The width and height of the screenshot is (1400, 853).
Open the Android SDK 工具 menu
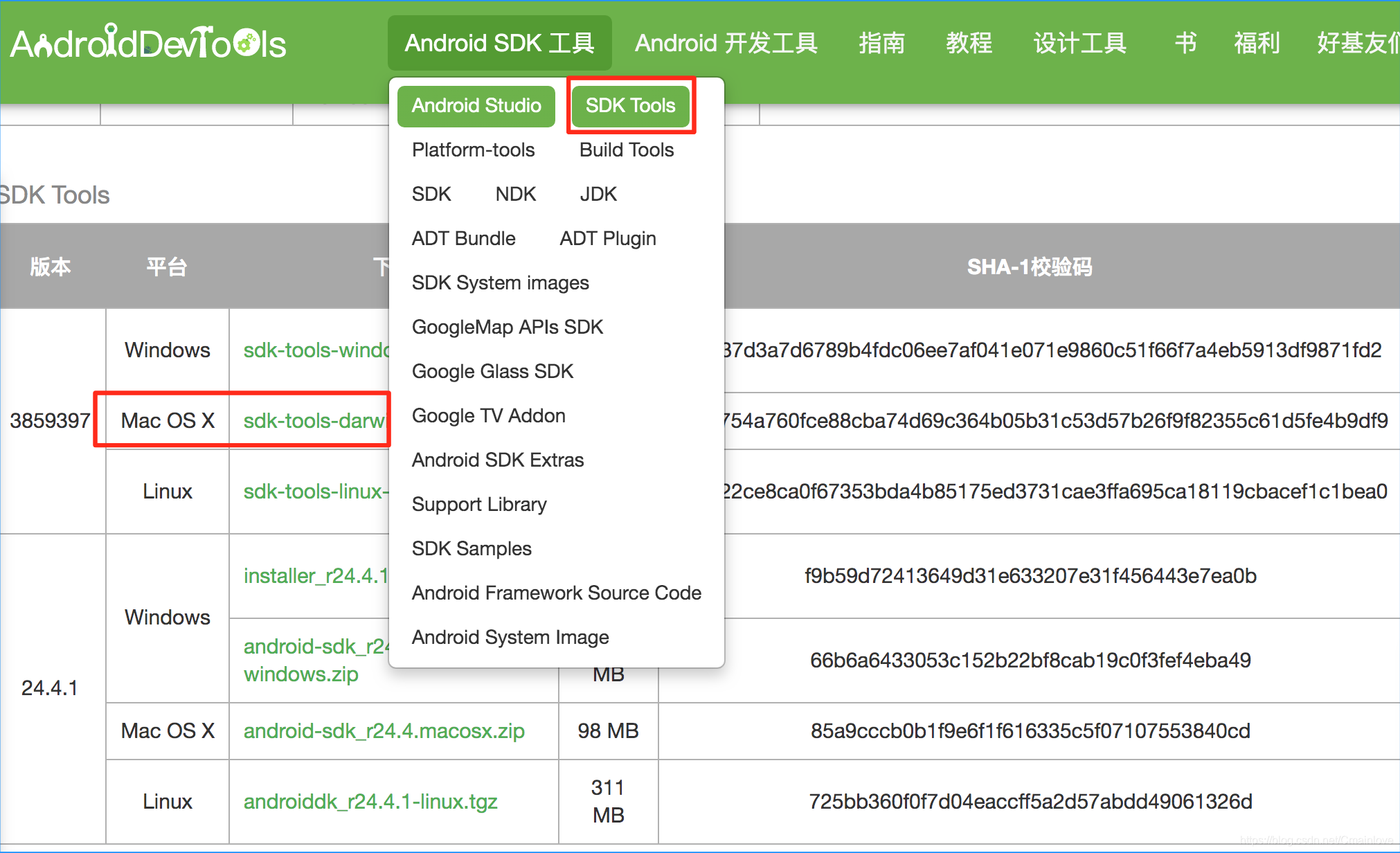tap(500, 43)
